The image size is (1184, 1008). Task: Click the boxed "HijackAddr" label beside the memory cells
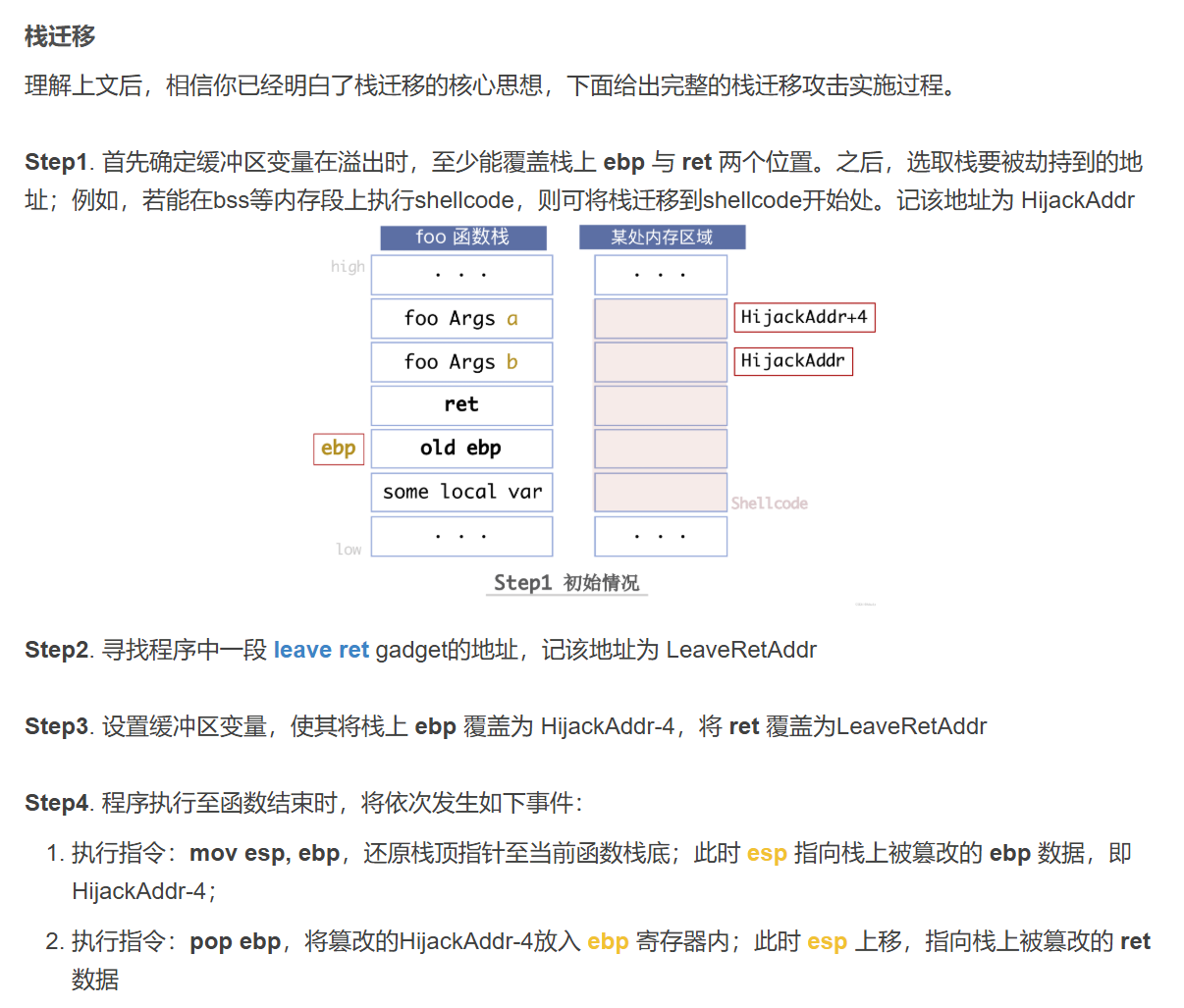coord(793,361)
